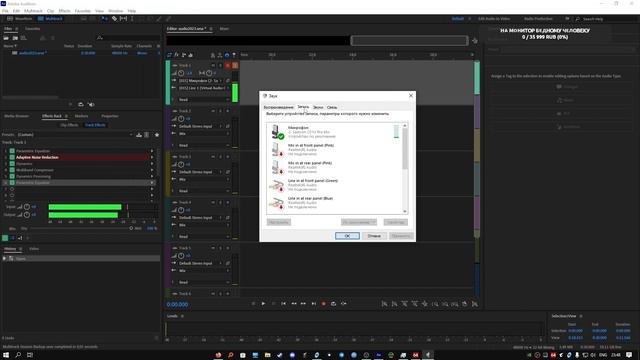640x360 pixels.
Task: Switch to the Воспроизведение tab in Sound dialog
Action: coord(278,107)
